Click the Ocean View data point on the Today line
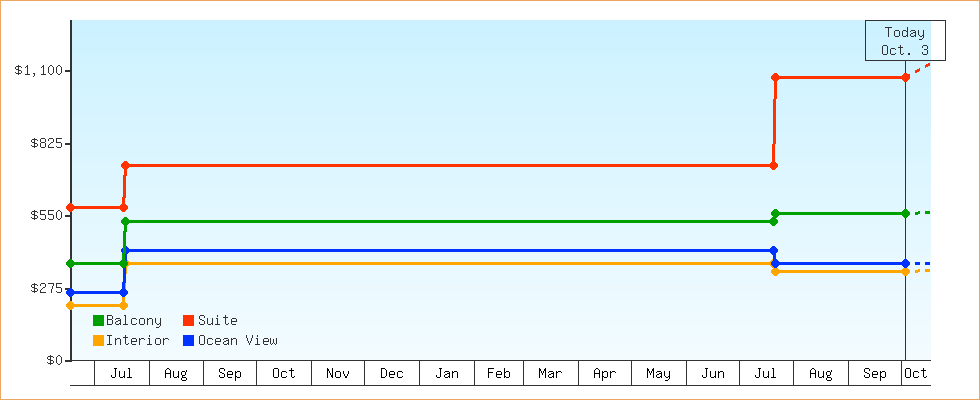 pos(905,263)
